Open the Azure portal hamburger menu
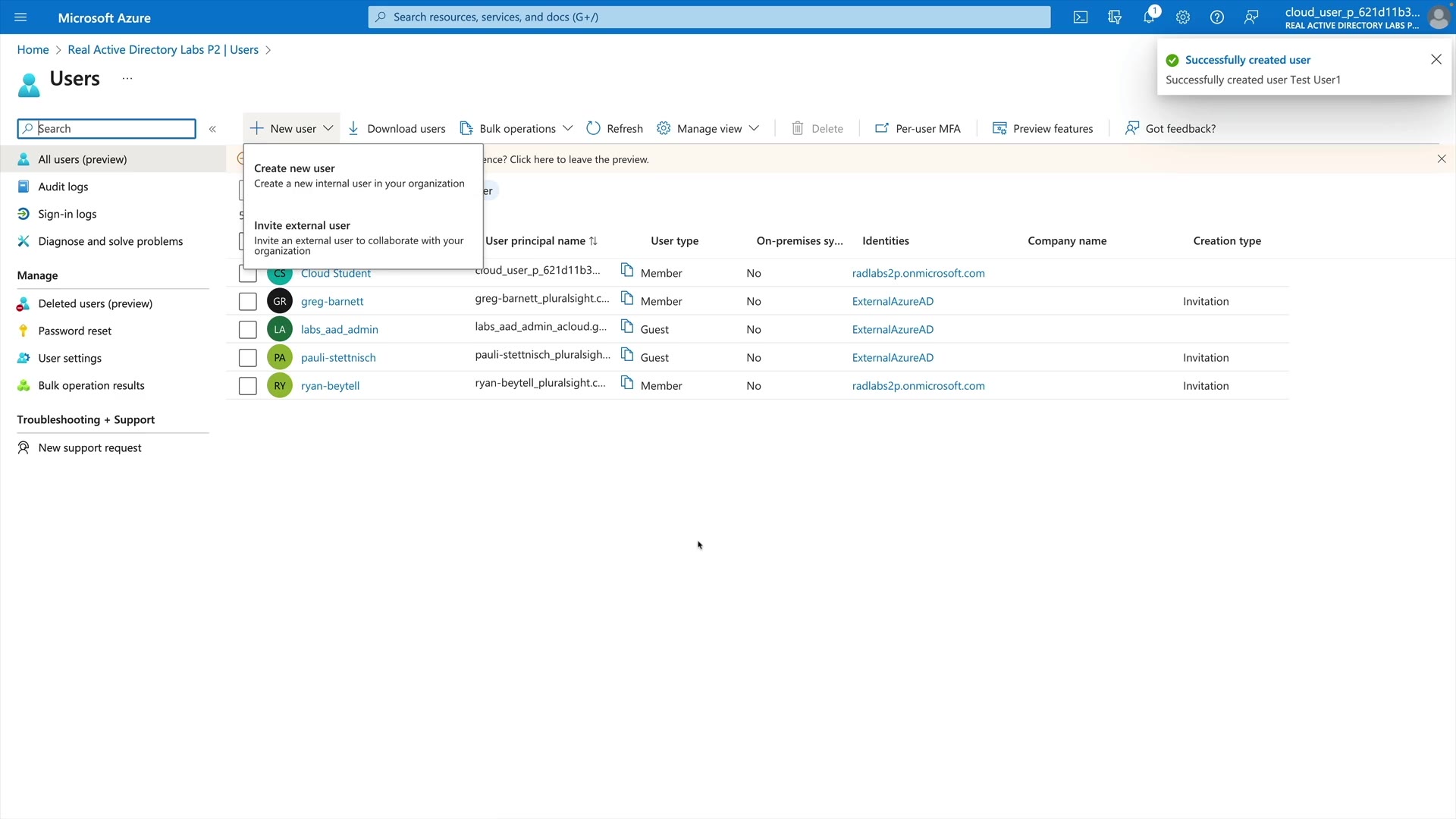Screen dimensions: 1456x819 click(20, 17)
